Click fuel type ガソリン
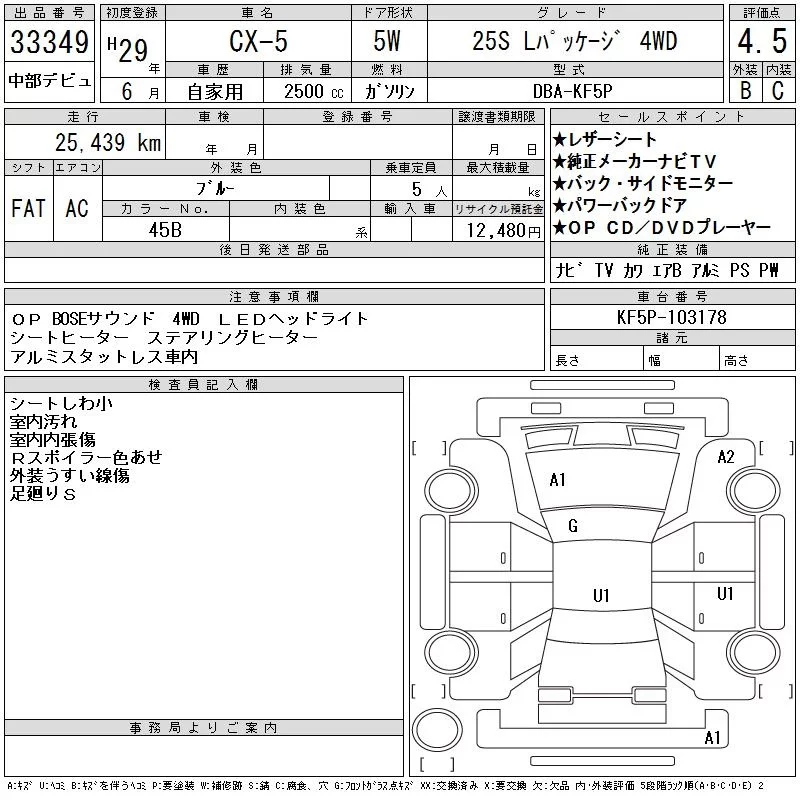800x800 pixels. pos(389,91)
